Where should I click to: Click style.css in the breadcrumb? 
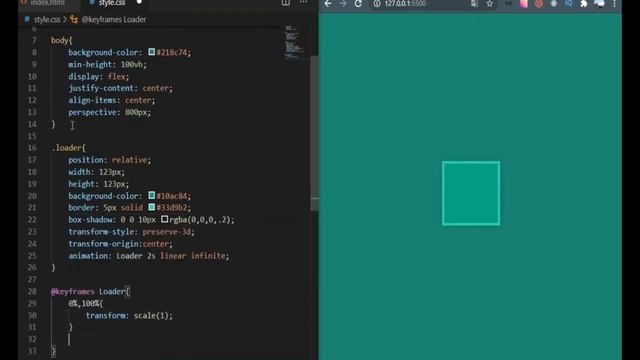point(47,19)
